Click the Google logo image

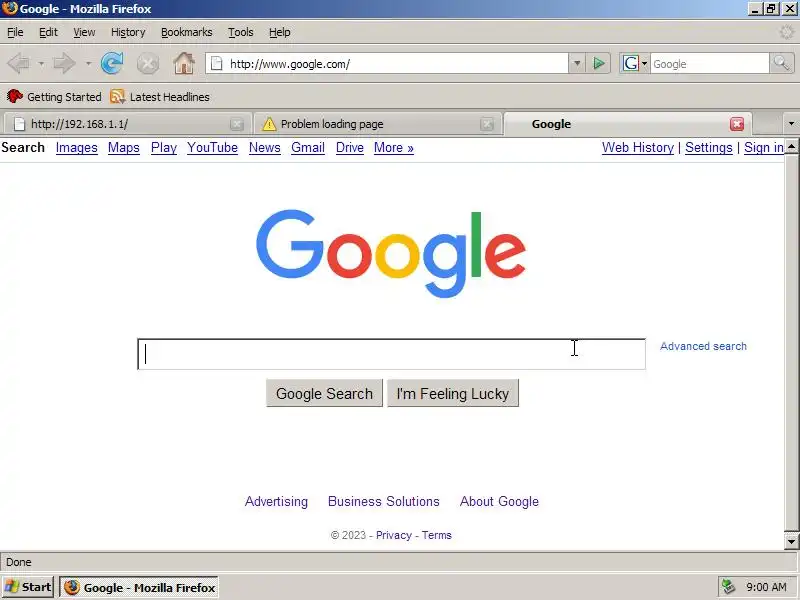[x=391, y=253]
